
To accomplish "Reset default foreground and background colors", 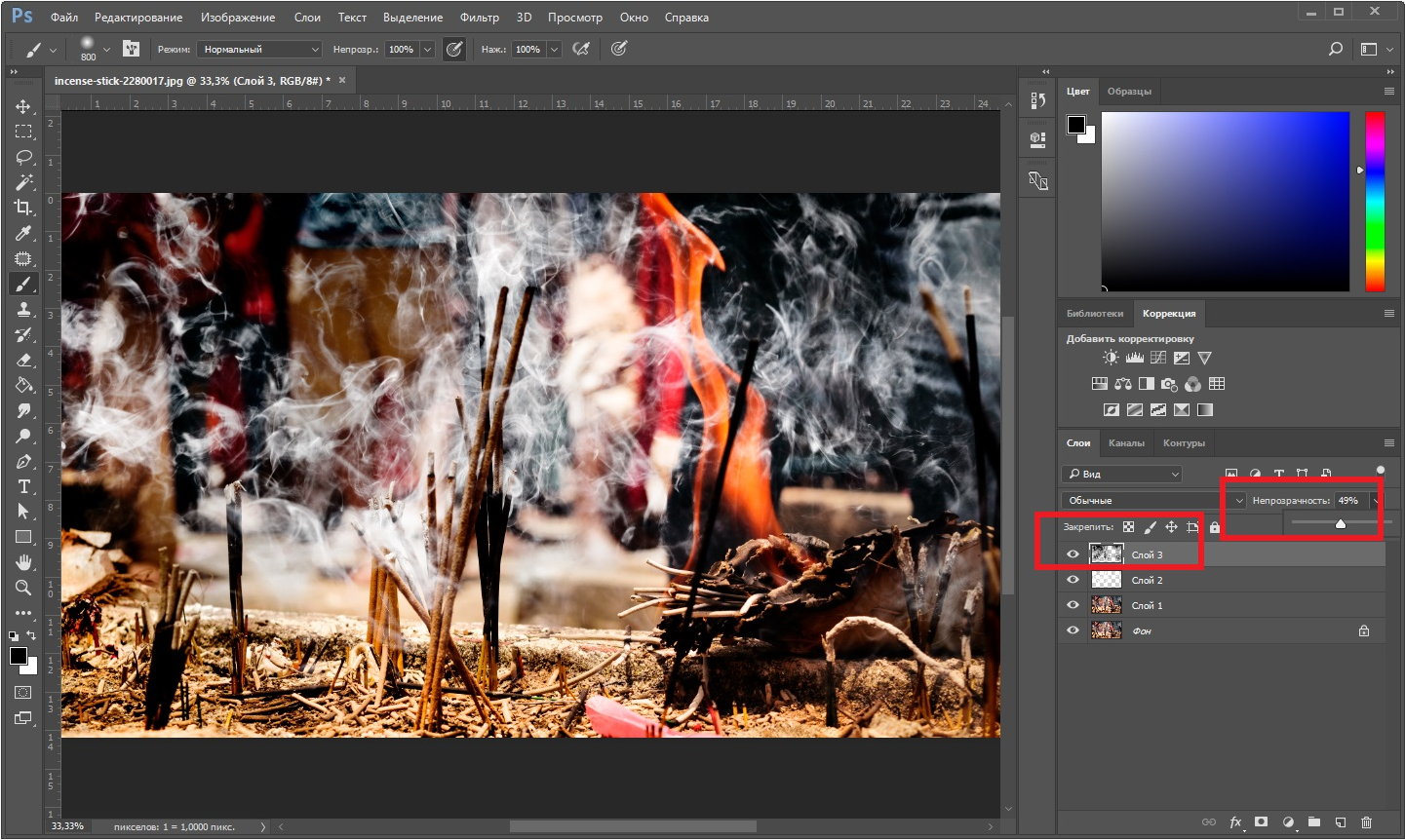I will click(x=14, y=635).
